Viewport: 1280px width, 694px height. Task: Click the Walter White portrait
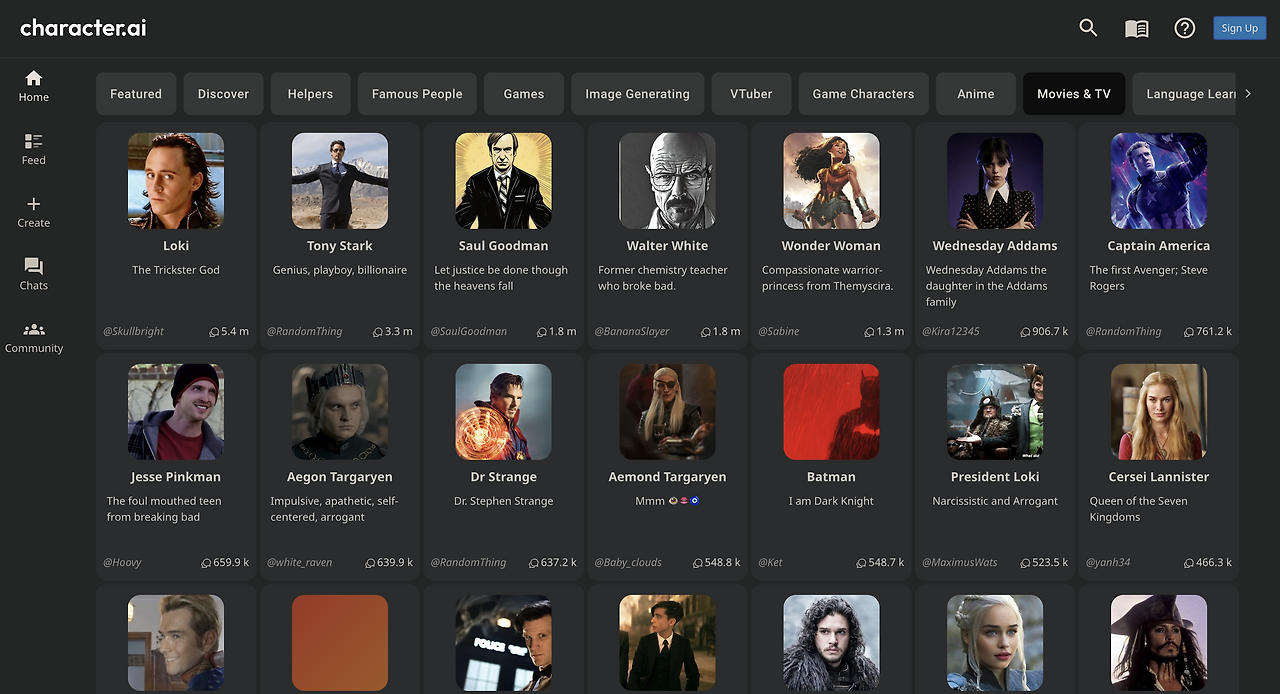click(667, 181)
